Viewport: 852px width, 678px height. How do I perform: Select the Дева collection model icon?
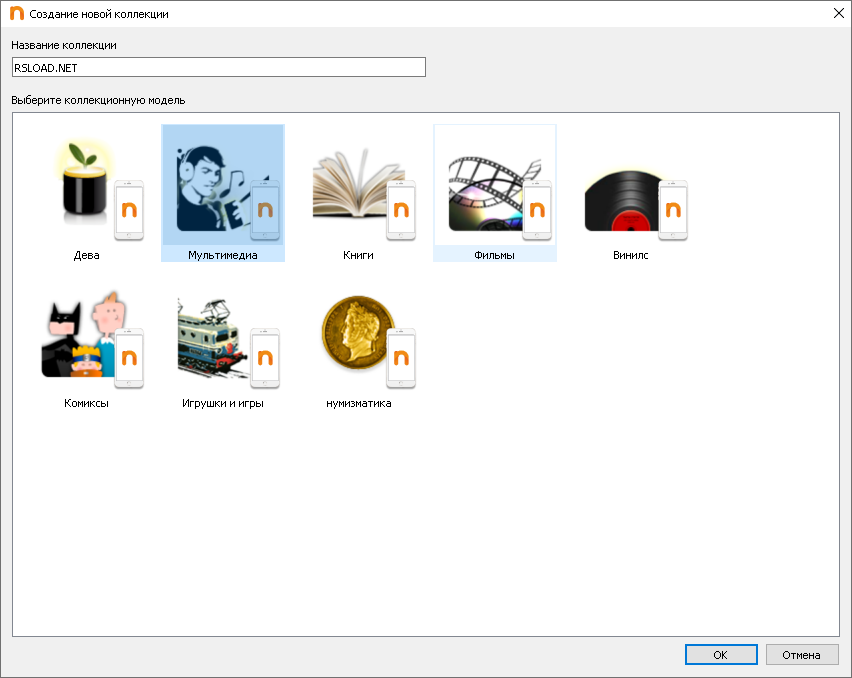[98, 187]
